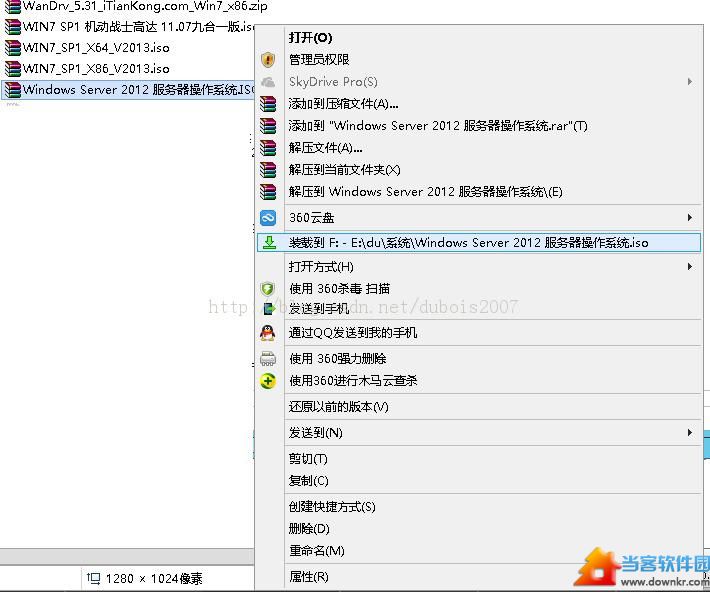The height and width of the screenshot is (592, 710).
Task: Click WinRAR icon beside 添加到 Windows Server 2012 rar
Action: click(x=268, y=126)
